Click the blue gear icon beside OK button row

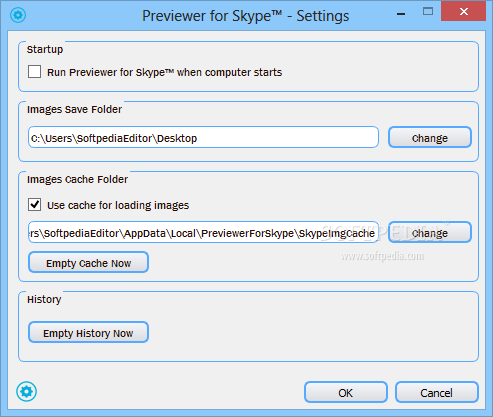pos(26,392)
